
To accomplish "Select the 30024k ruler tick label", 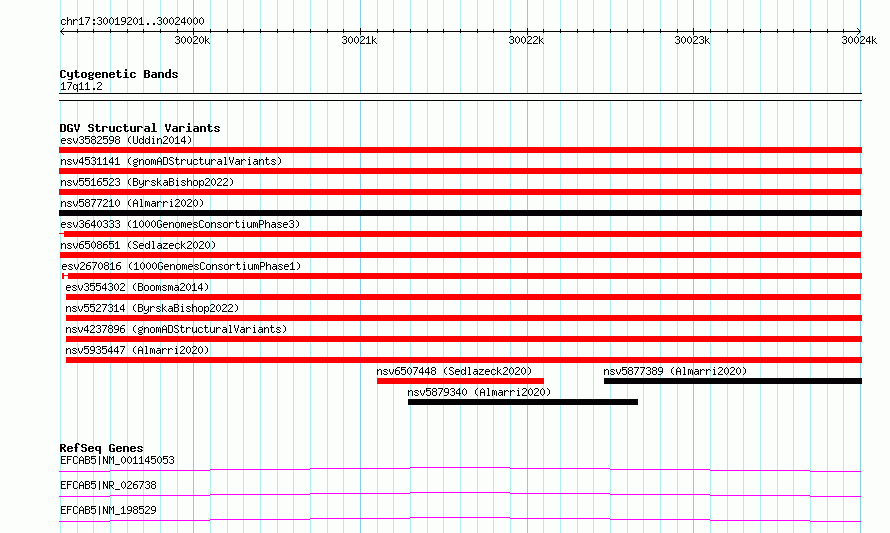I will click(859, 40).
